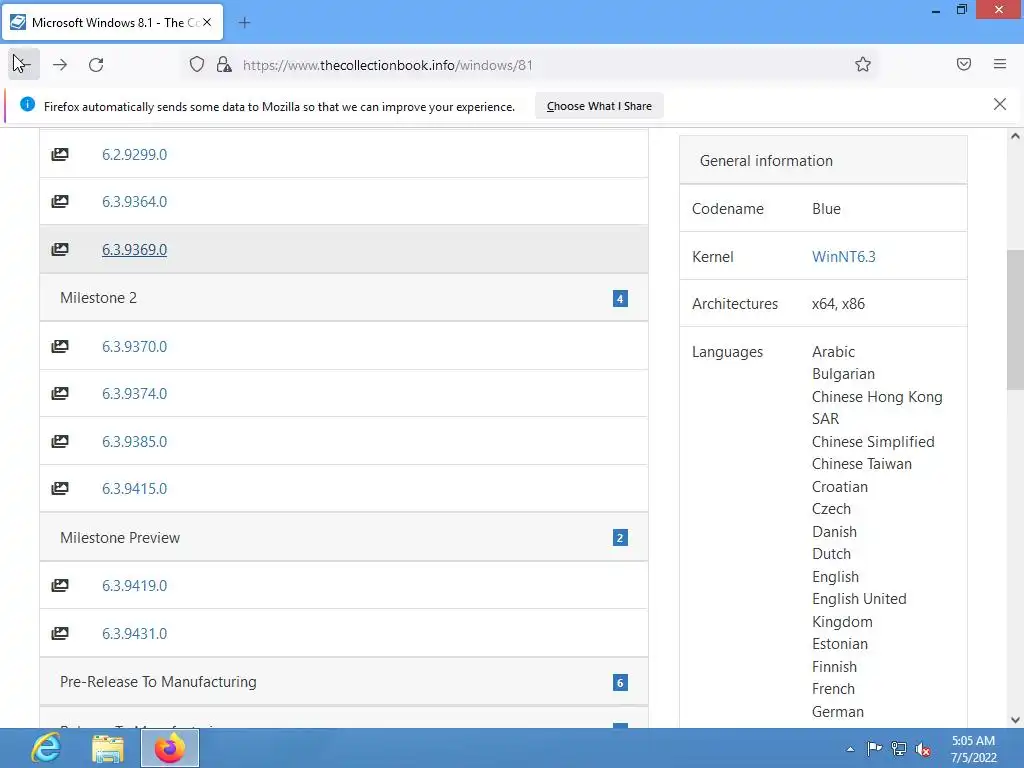The height and width of the screenshot is (768, 1024).
Task: Click the page scrollbar up arrow
Action: click(x=1015, y=136)
